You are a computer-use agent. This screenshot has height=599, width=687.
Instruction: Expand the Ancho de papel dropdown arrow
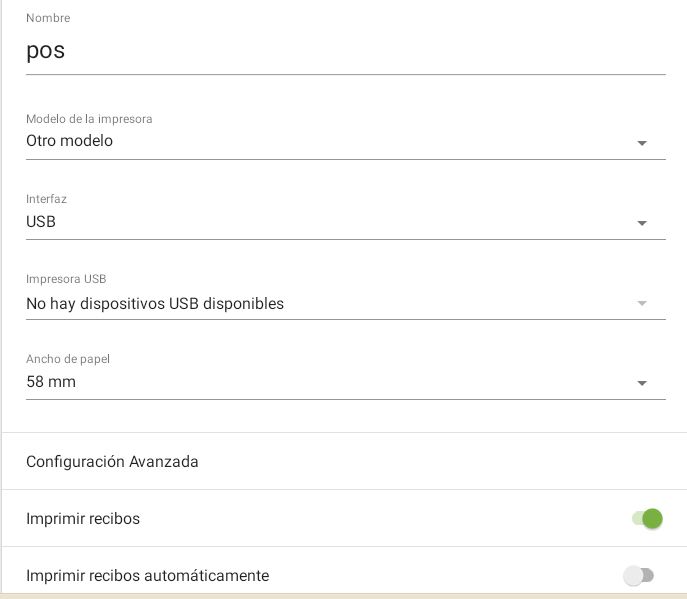click(642, 383)
